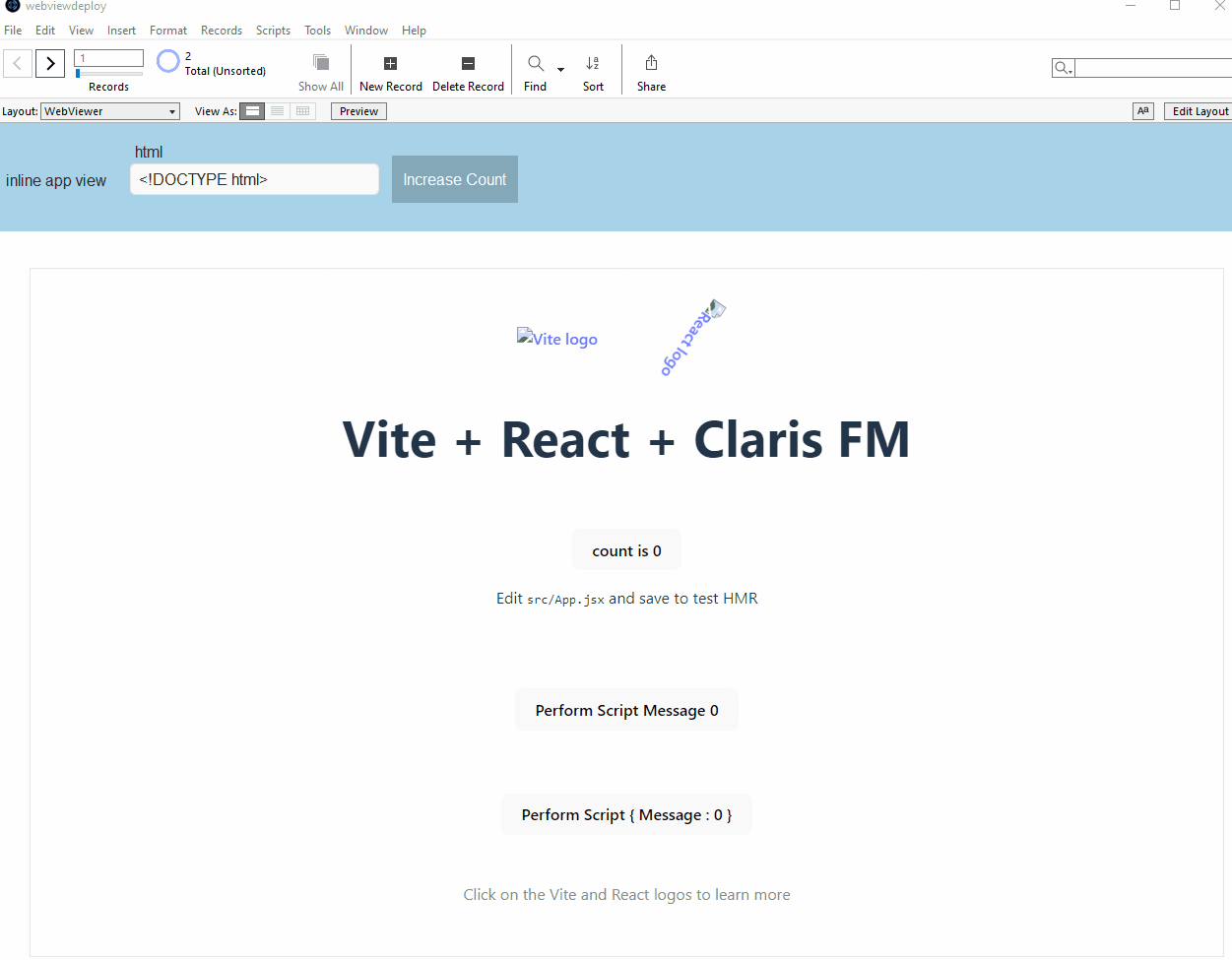Open the Layout dropdown showing WebViewer
This screenshot has height=960, width=1232.
click(110, 111)
